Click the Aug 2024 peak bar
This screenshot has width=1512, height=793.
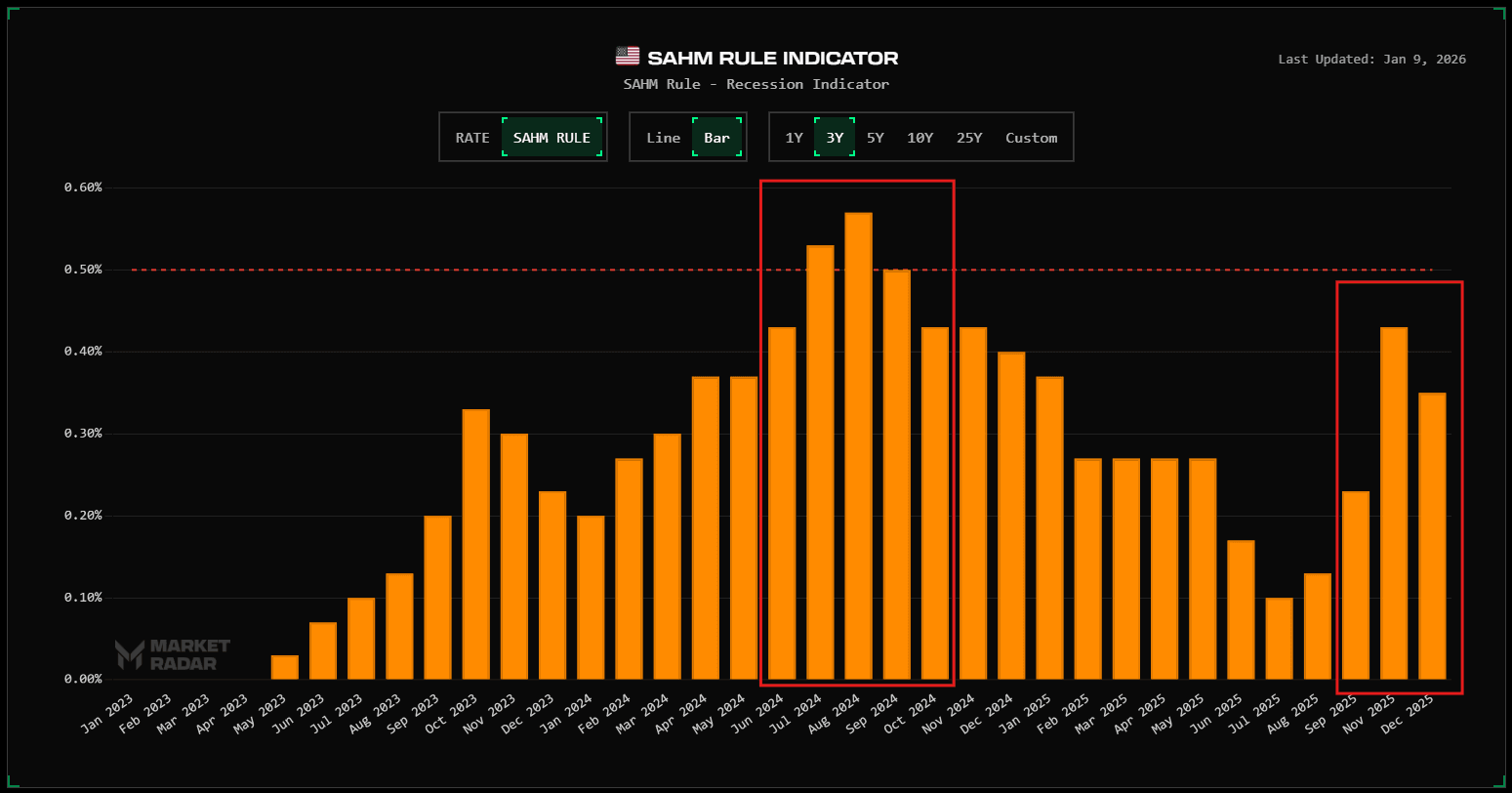click(858, 445)
